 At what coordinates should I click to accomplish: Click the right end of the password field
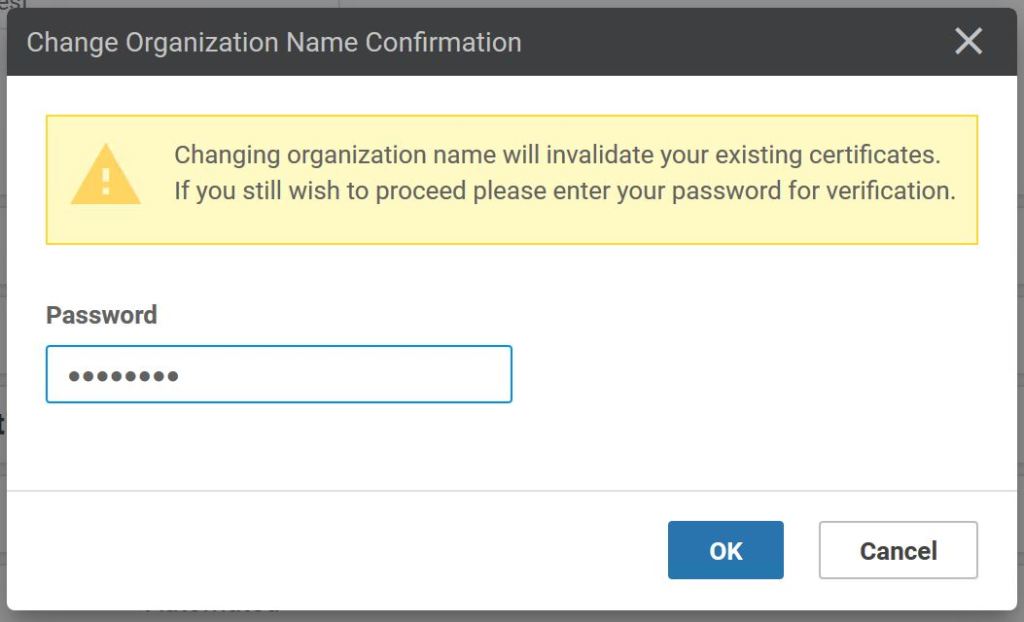point(490,375)
